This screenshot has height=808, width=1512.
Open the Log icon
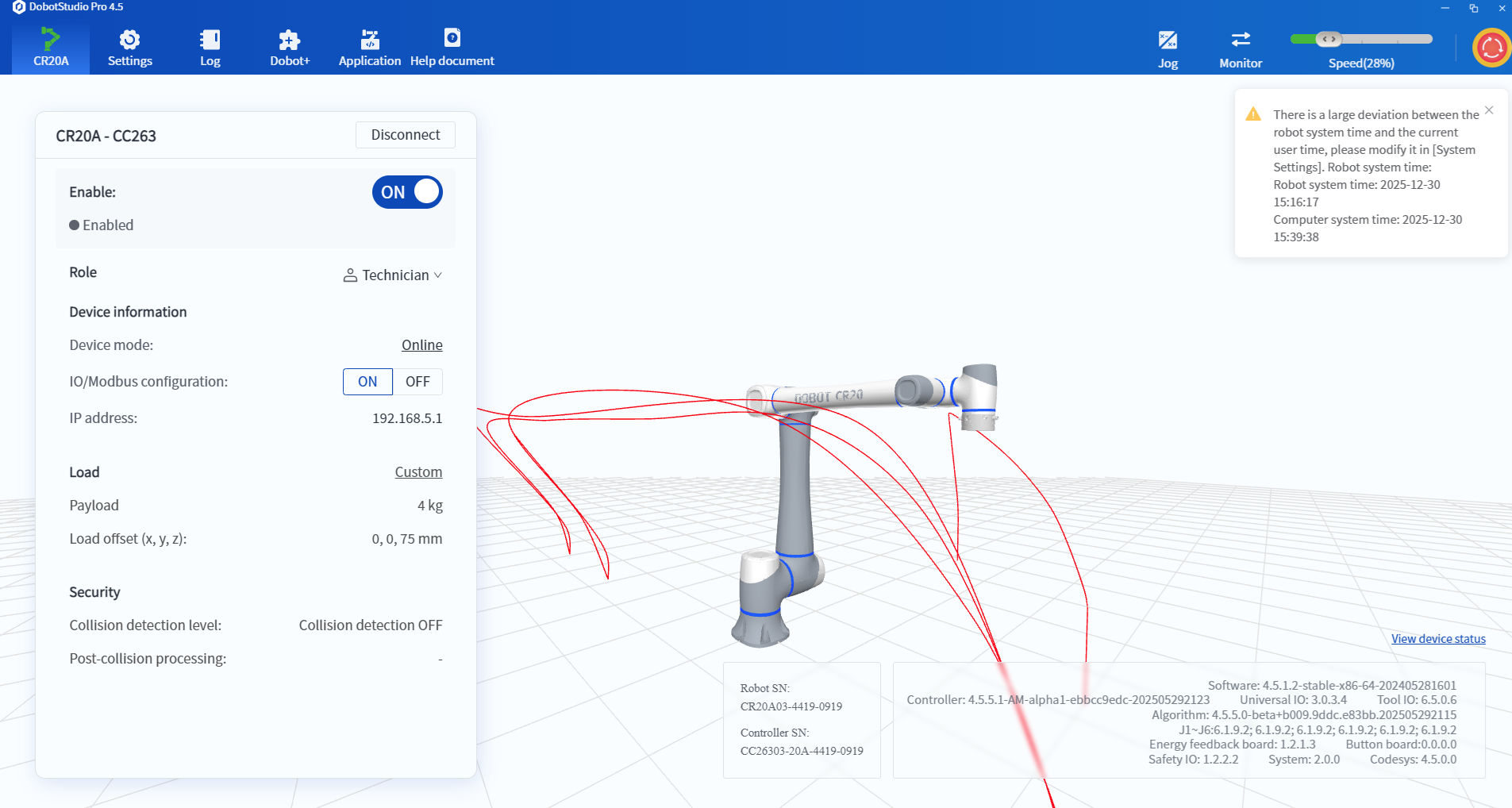tap(210, 39)
